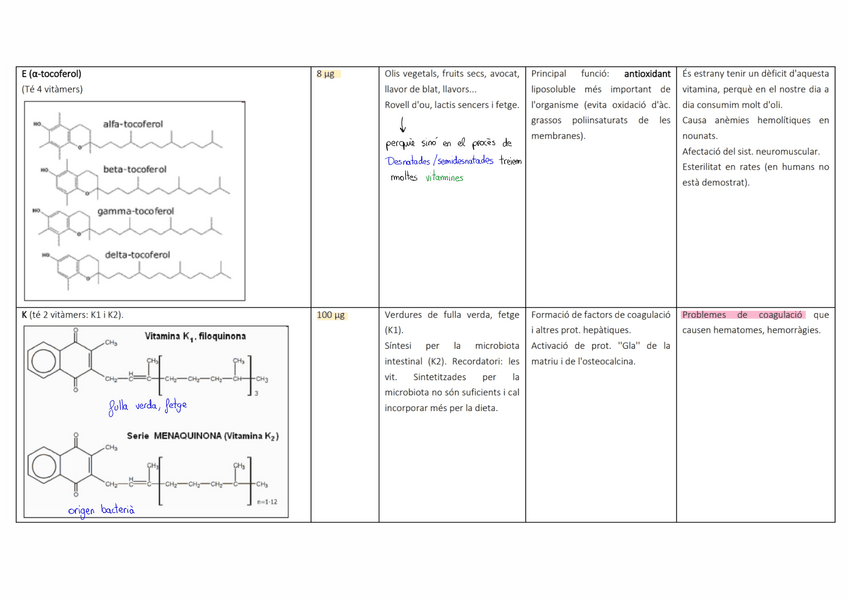848x600 pixels.
Task: Select the highlighted '8 µg' value
Action: (326, 74)
